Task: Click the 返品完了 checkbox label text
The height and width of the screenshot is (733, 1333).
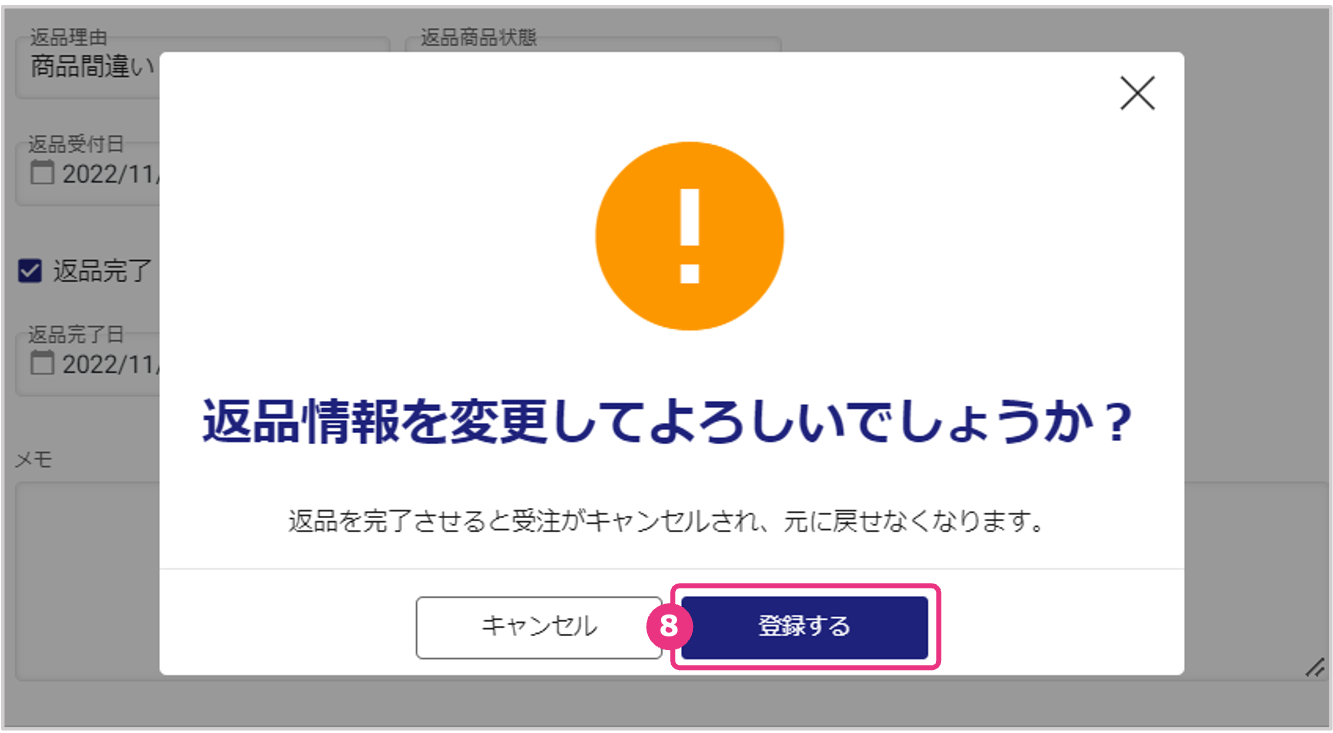Action: tap(102, 270)
